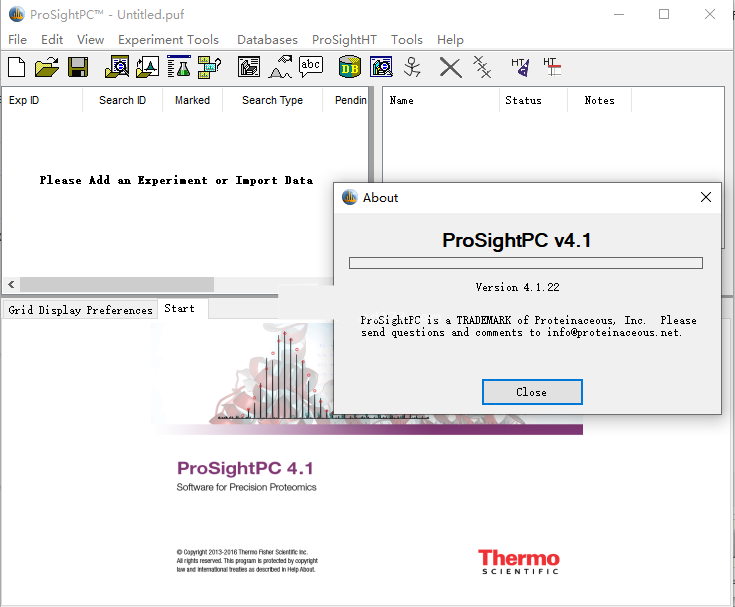Click the Thermo Scientific logo
This screenshot has width=735, height=607.
click(519, 562)
